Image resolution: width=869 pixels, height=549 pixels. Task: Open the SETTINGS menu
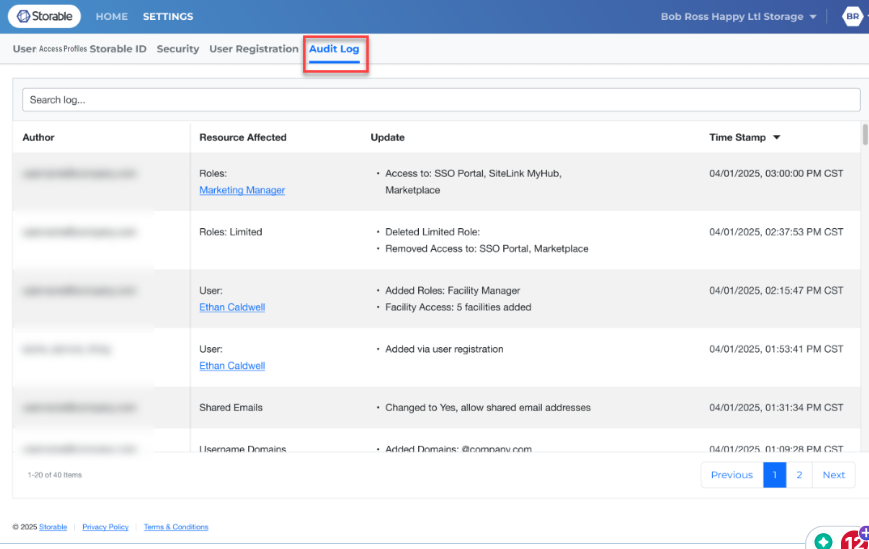[x=168, y=17]
